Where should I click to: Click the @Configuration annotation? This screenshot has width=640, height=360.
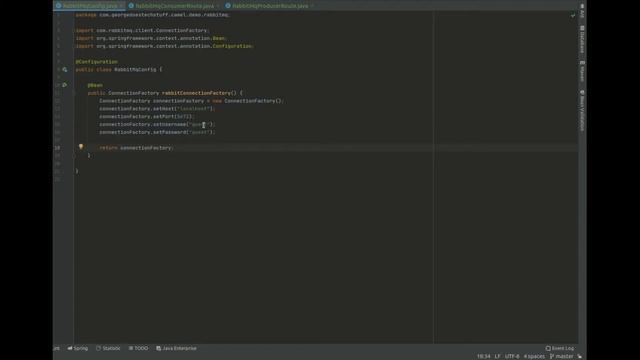(x=97, y=62)
